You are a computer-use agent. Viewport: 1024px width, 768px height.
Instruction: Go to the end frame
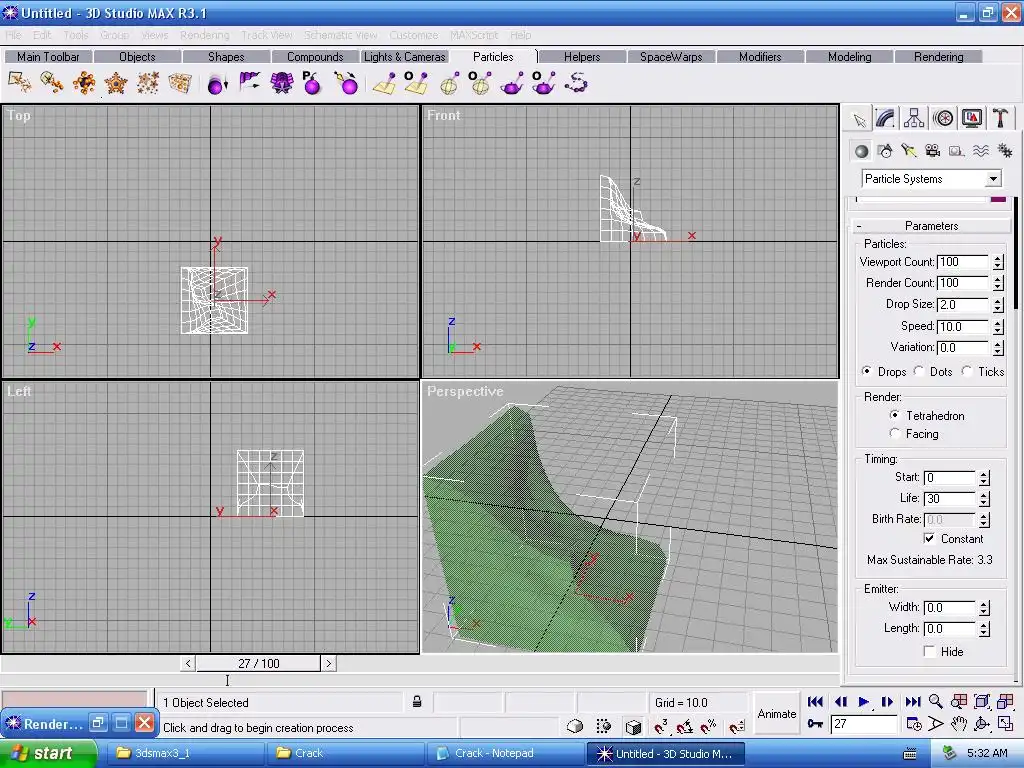click(x=912, y=701)
